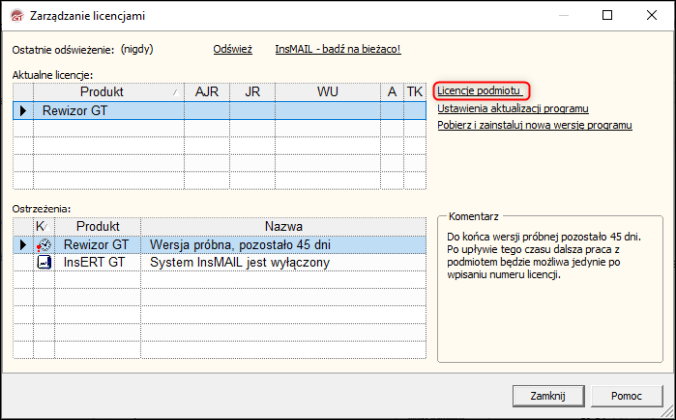The image size is (676, 420).
Task: Click row arrow beside Rewizor GT license
Action: tap(21, 111)
